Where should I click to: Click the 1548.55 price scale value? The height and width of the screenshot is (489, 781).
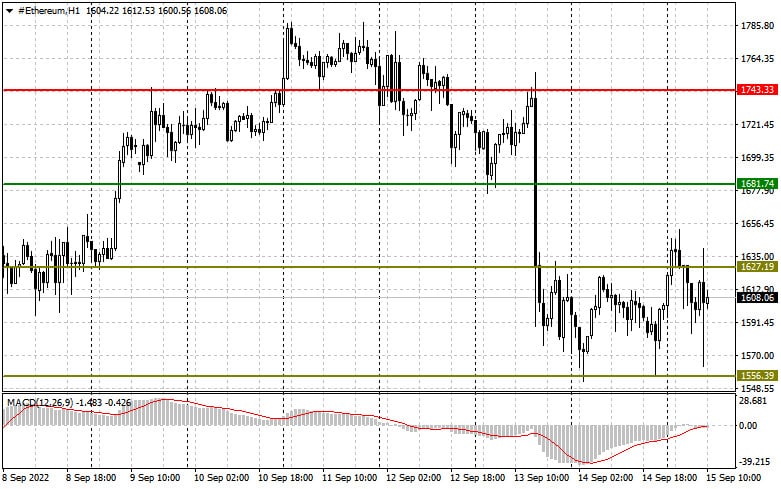757,389
